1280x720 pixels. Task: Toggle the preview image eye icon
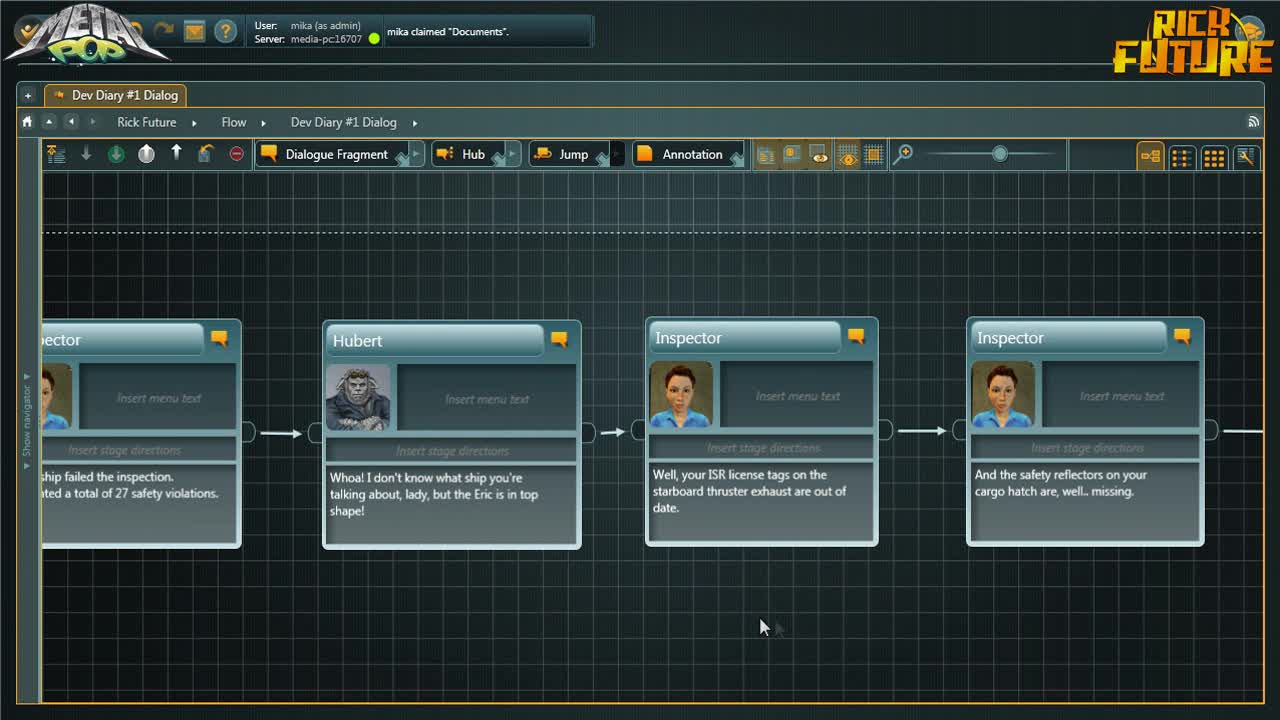pos(820,155)
